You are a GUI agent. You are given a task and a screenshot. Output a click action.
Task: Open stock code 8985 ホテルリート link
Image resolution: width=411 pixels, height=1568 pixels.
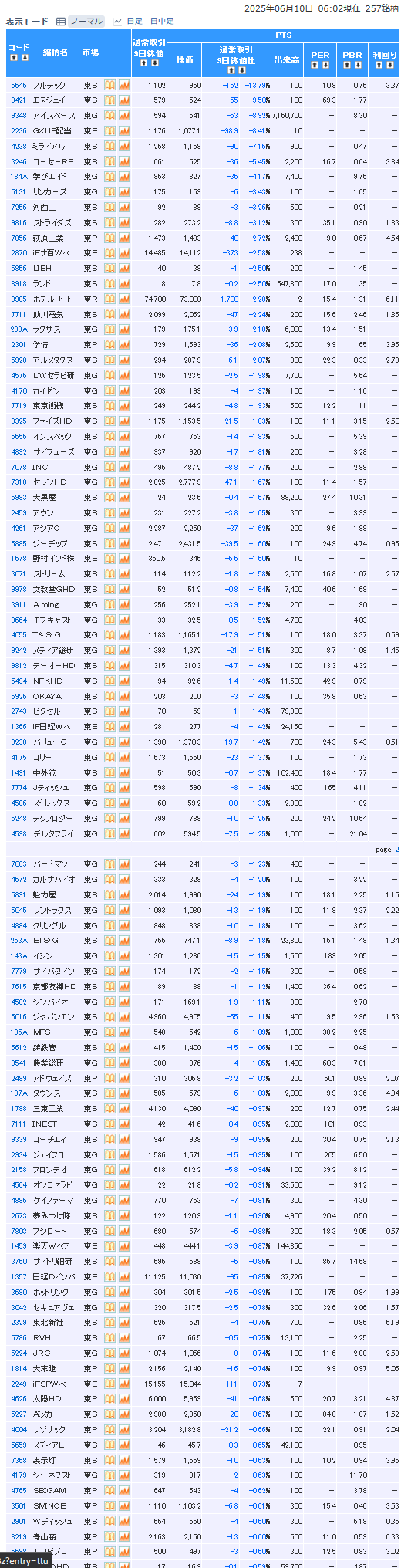pos(19,299)
